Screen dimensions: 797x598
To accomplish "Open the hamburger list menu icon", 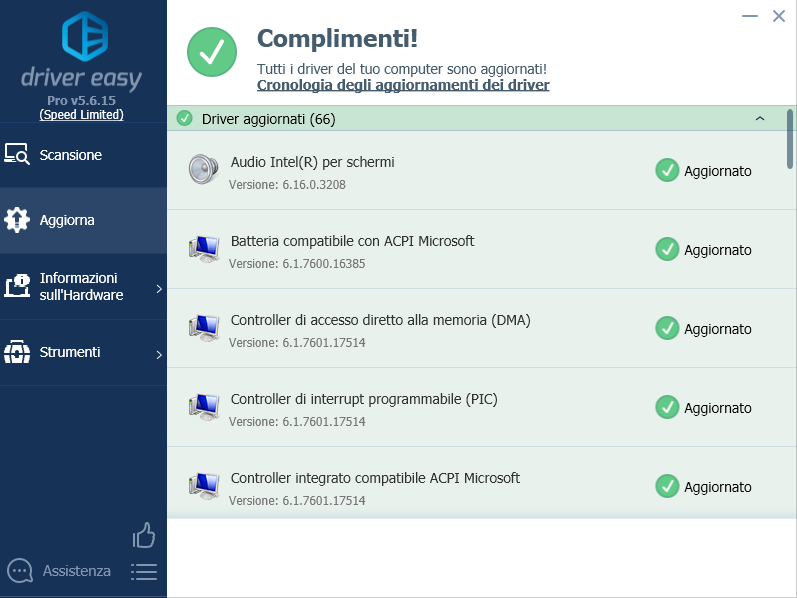I will tap(144, 572).
